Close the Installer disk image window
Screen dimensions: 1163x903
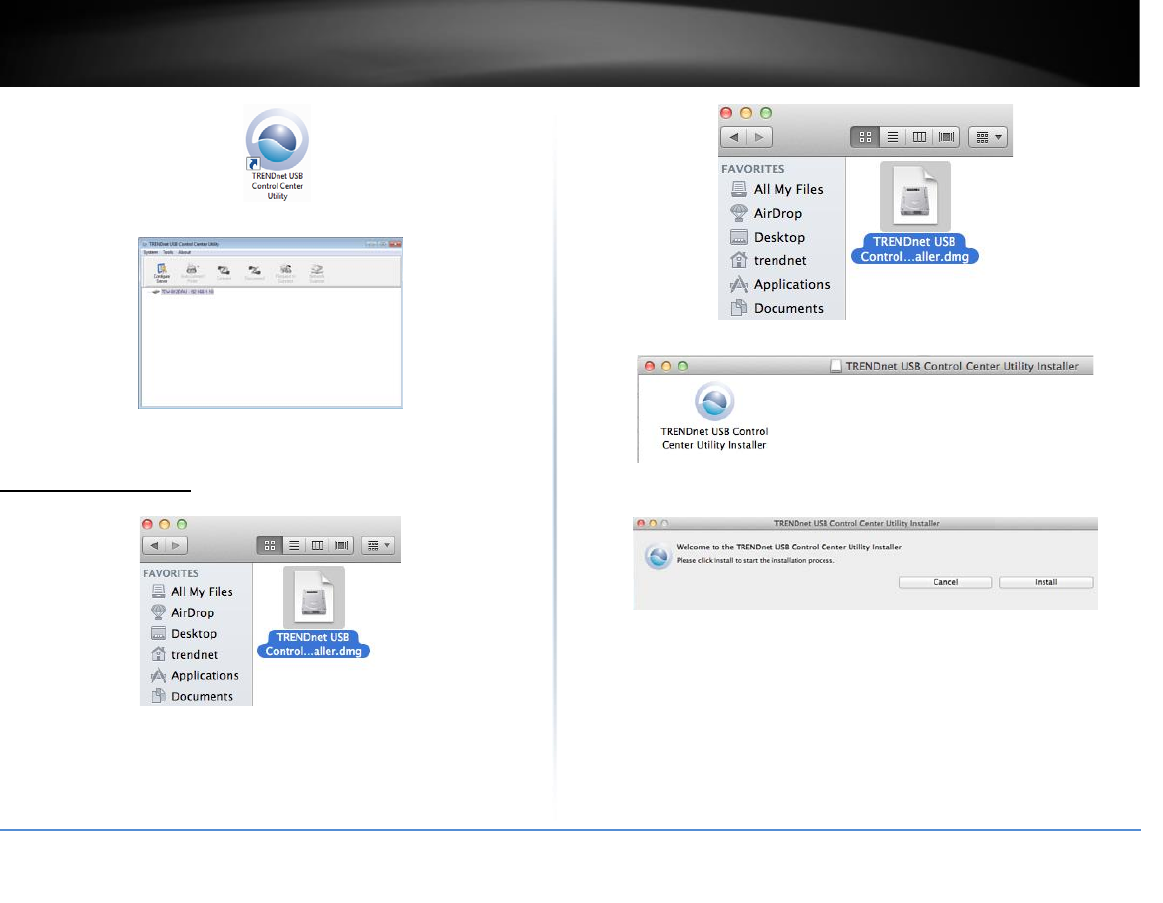pos(650,366)
